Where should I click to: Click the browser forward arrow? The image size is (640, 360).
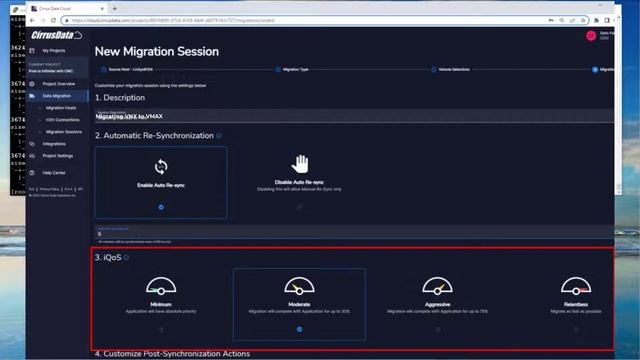point(43,20)
